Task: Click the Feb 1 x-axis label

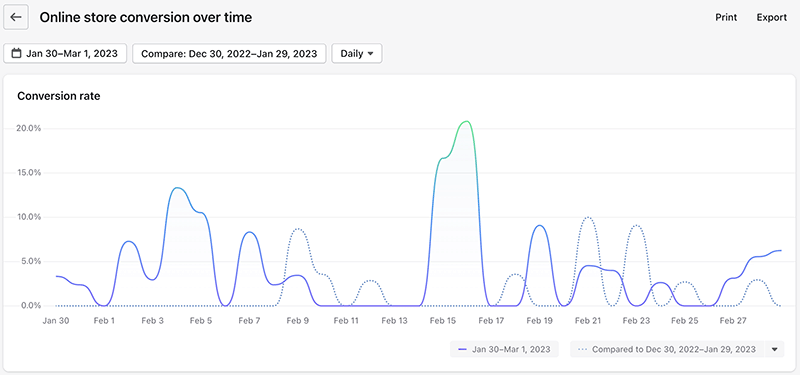Action: pyautogui.click(x=104, y=321)
